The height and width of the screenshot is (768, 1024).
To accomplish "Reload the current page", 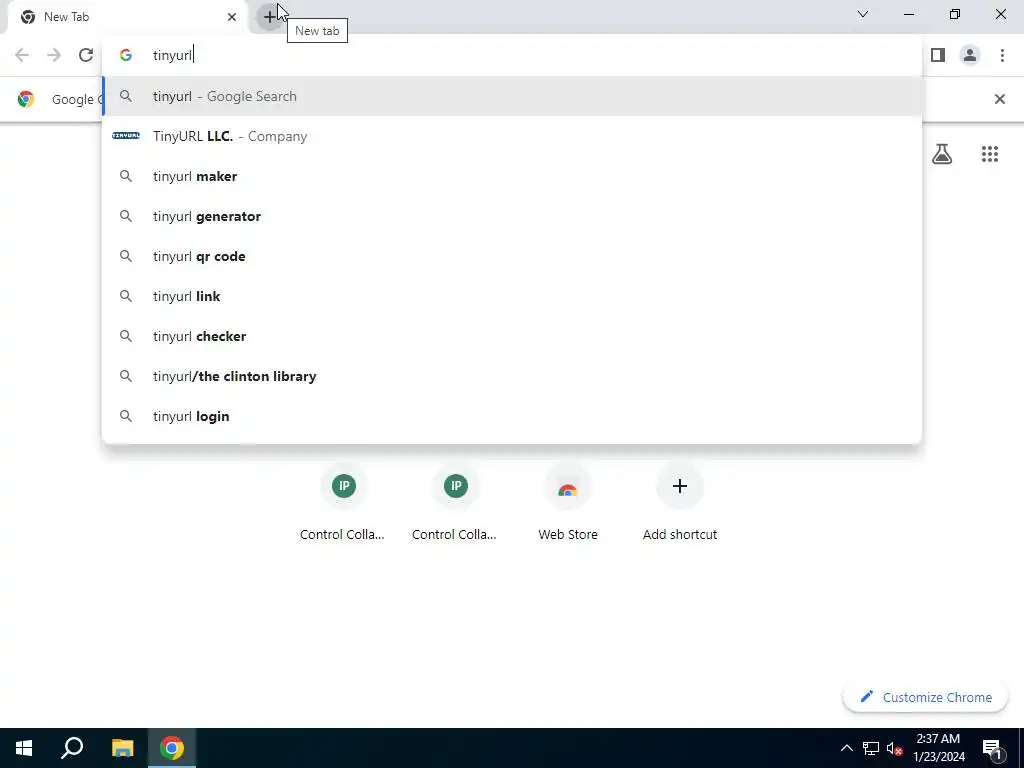I will (86, 55).
